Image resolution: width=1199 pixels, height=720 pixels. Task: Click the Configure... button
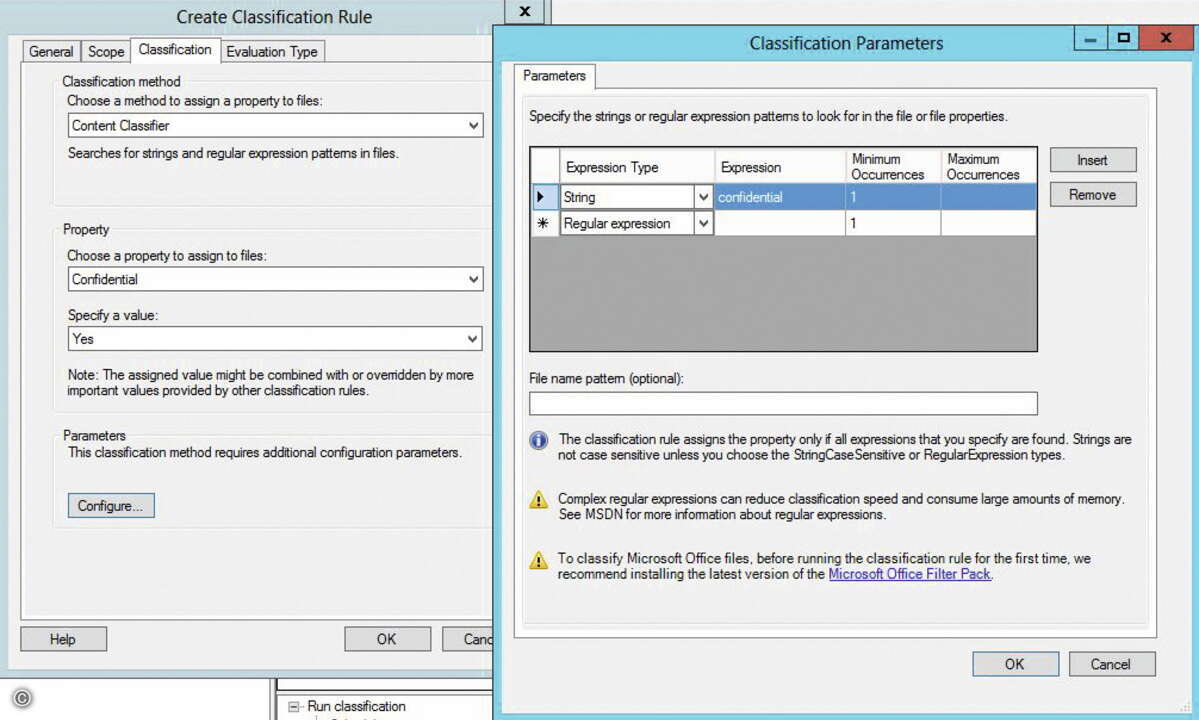tap(111, 505)
